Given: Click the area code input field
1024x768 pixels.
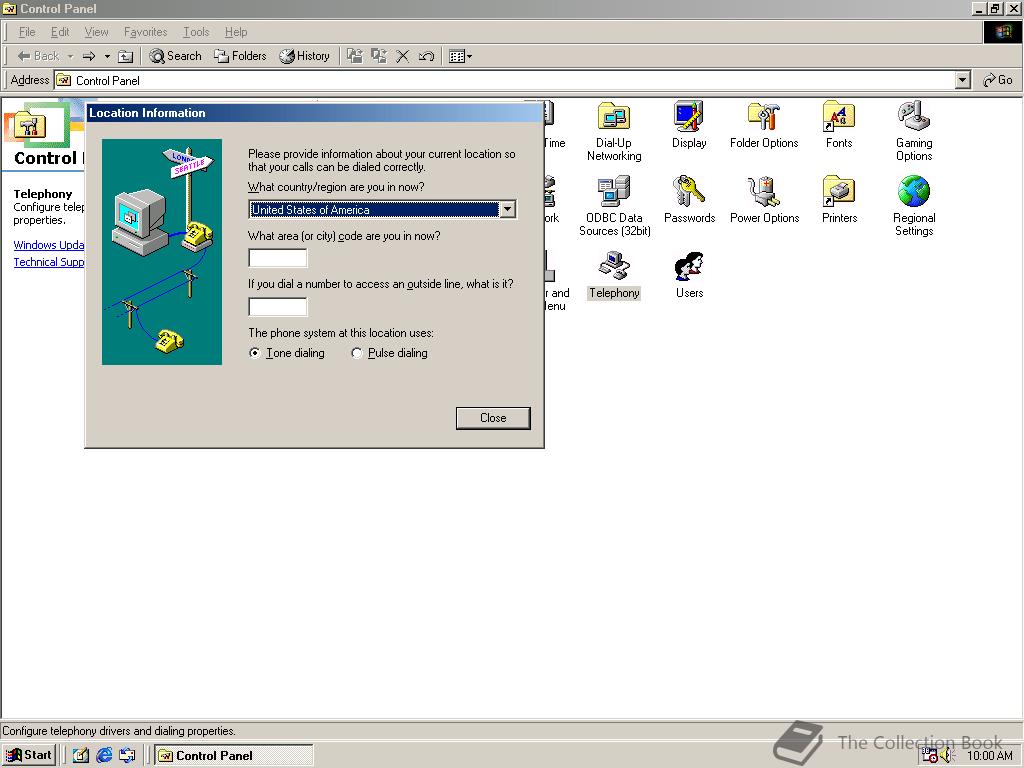Looking at the screenshot, I should coord(278,258).
